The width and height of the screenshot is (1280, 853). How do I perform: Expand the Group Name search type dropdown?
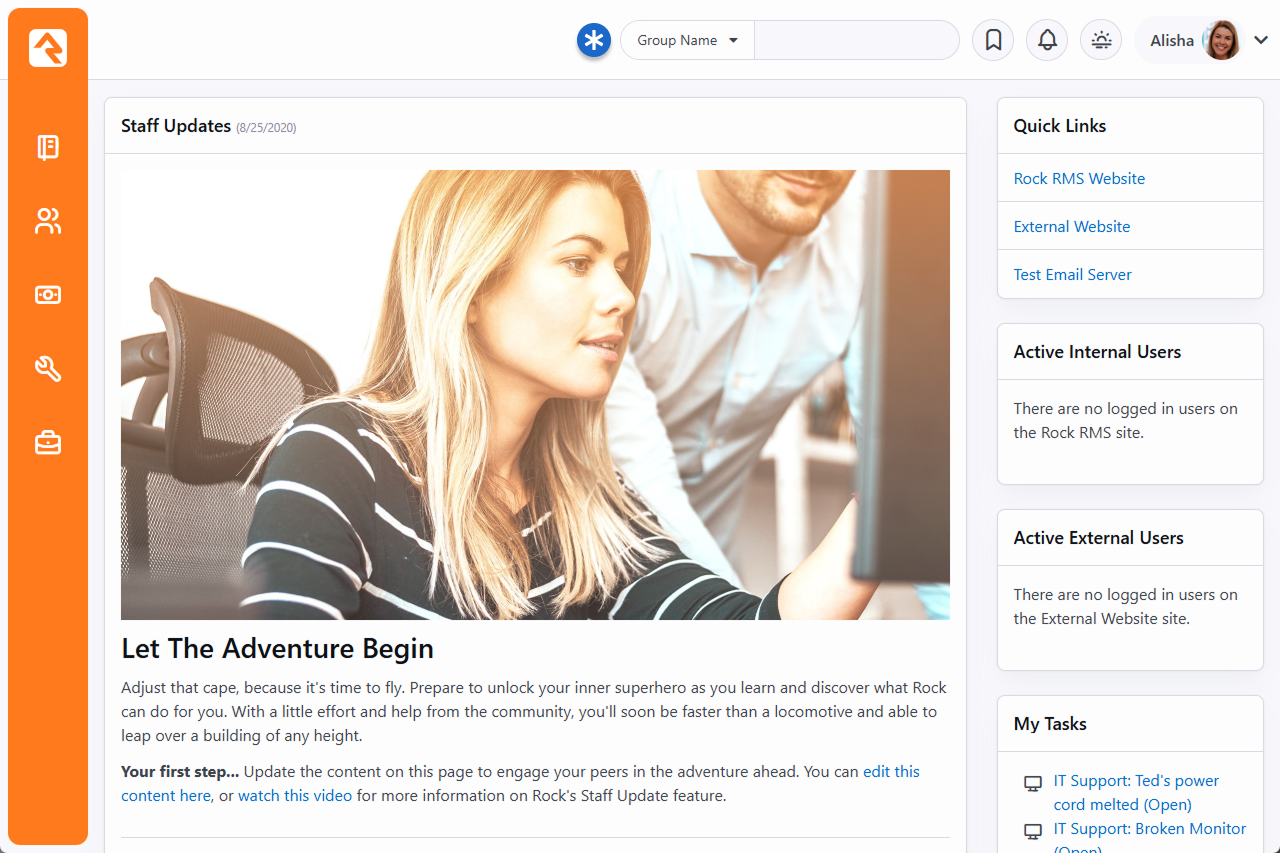click(x=688, y=41)
